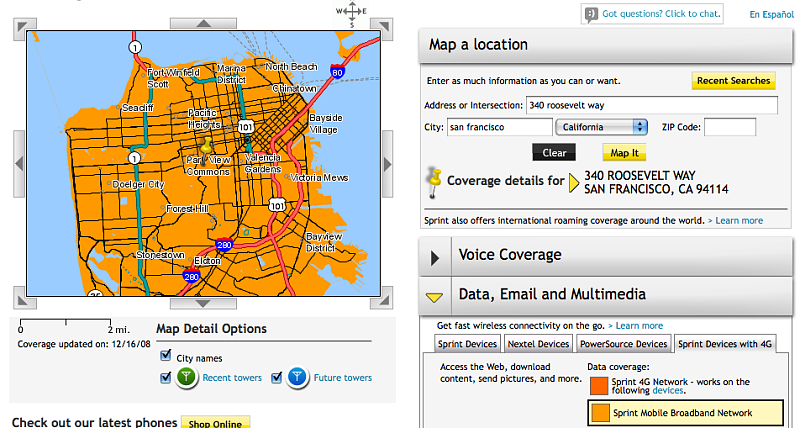Expand the Voice Coverage section
The height and width of the screenshot is (428, 800).
(x=435, y=257)
